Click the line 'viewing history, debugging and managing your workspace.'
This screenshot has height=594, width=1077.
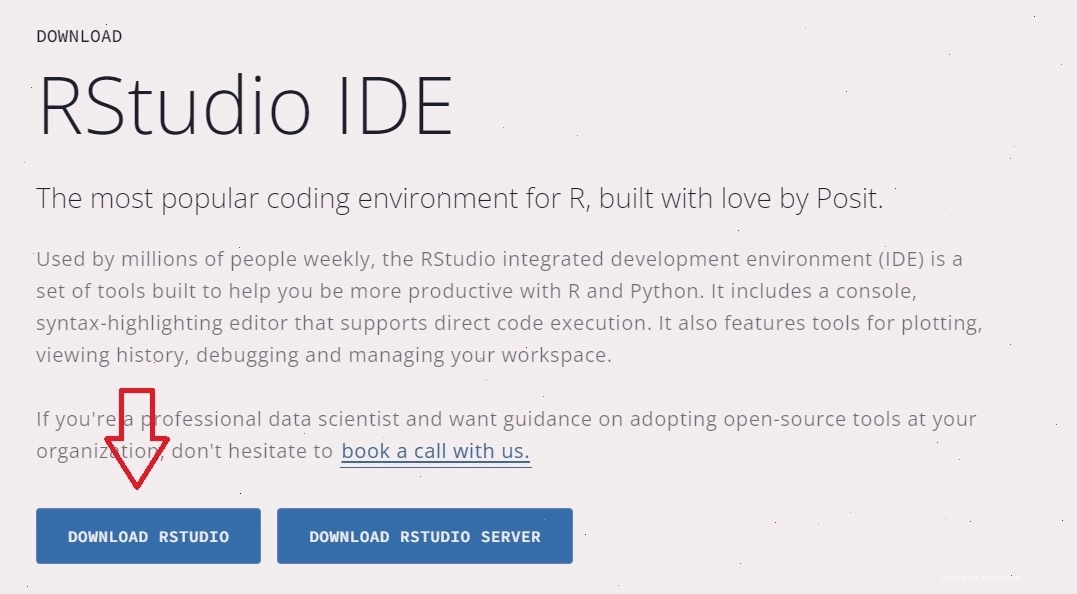point(324,355)
